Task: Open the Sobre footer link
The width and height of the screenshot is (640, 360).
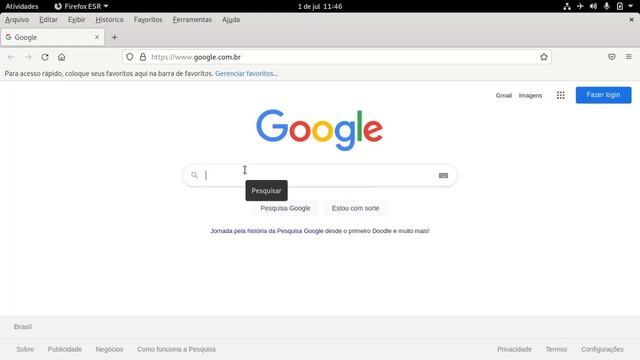Action: click(25, 349)
